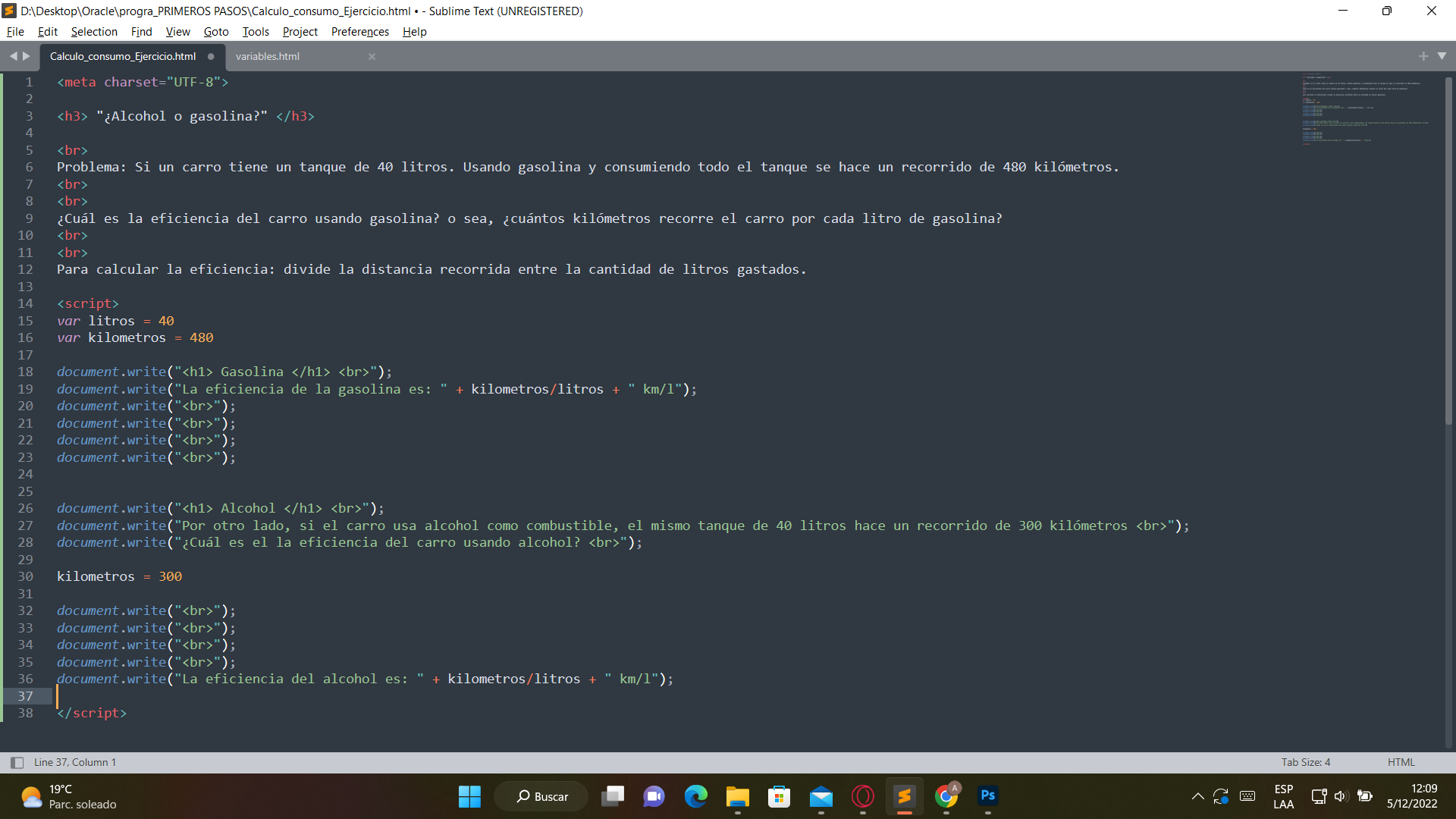Screen dimensions: 1456x819
Task: Open the network tray icon
Action: click(x=1319, y=796)
